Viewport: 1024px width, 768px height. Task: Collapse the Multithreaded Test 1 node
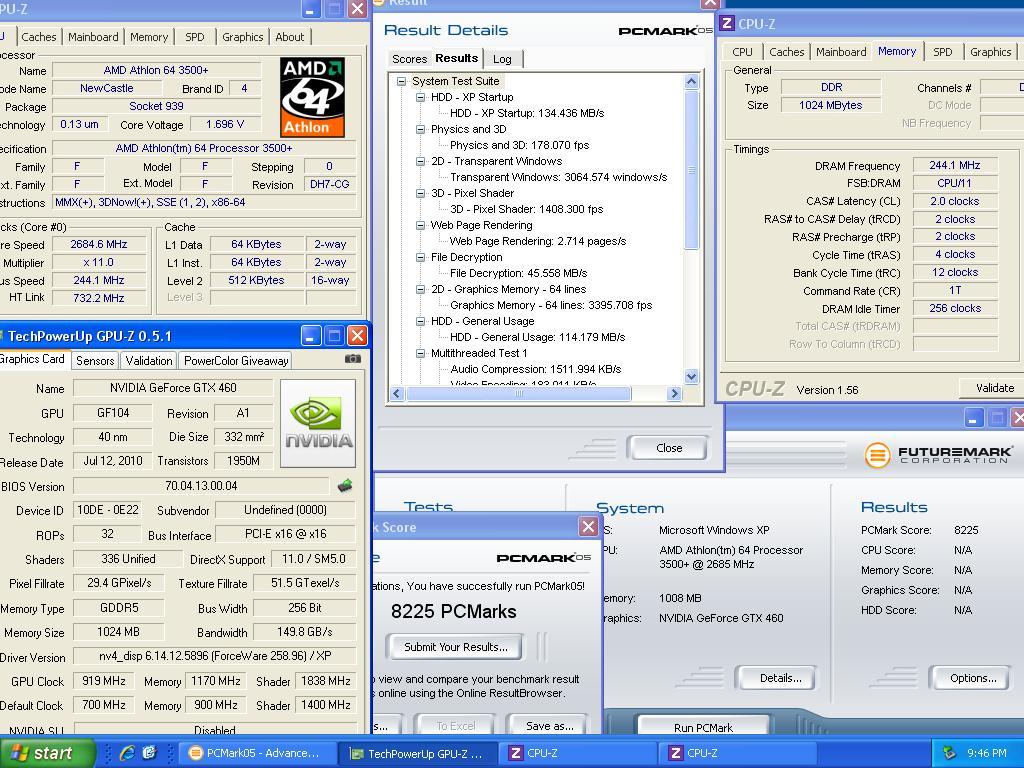421,353
